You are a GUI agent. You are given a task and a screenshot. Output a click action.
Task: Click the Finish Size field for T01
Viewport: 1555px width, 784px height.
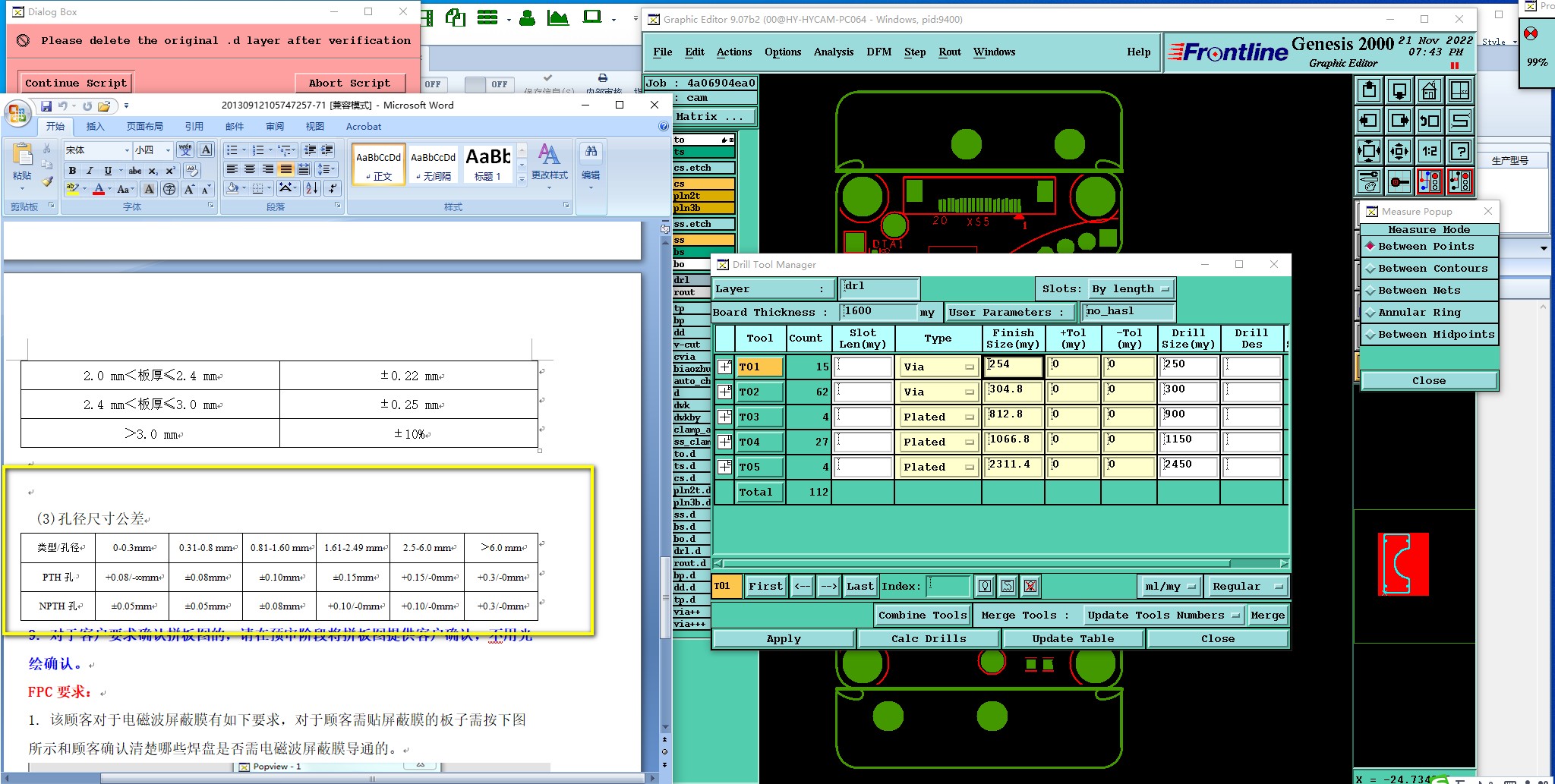(1012, 367)
